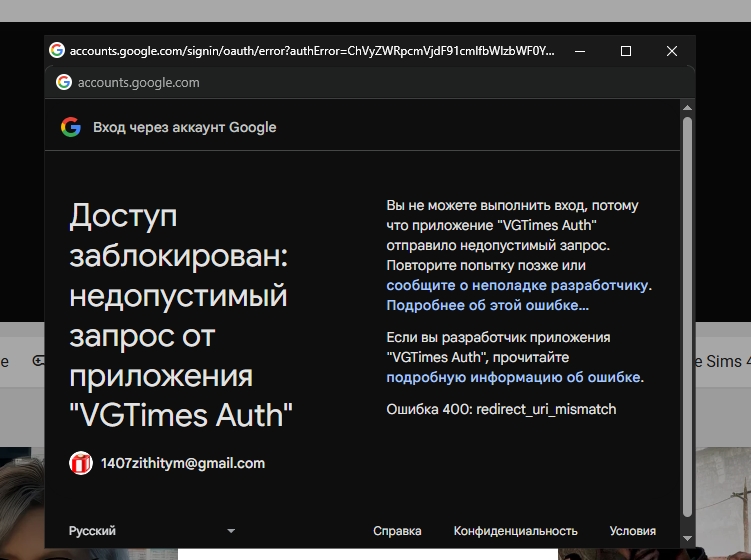Open the 'подробную информацию об ошибке' developer link
The height and width of the screenshot is (560, 751).
(x=514, y=377)
